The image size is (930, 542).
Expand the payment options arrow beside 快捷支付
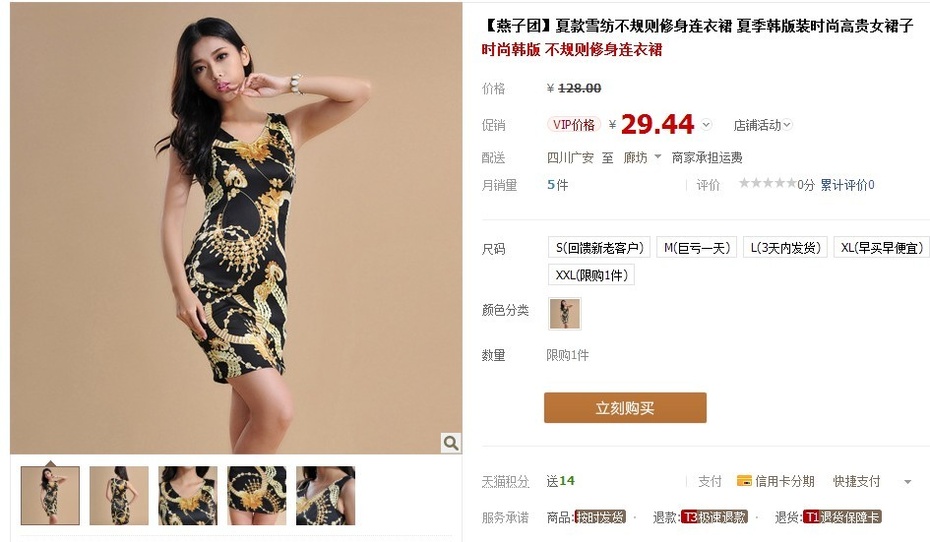point(907,482)
